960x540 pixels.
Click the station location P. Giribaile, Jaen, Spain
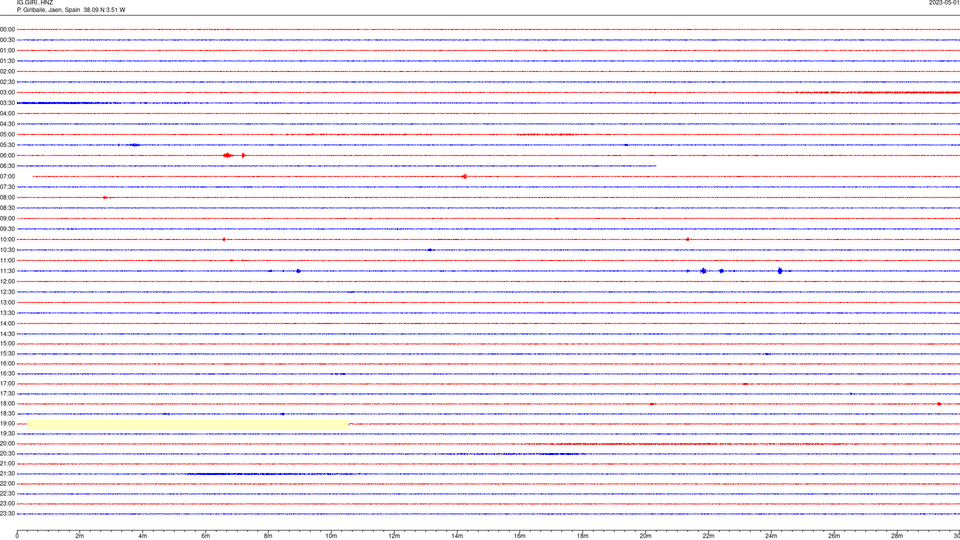[x=48, y=10]
